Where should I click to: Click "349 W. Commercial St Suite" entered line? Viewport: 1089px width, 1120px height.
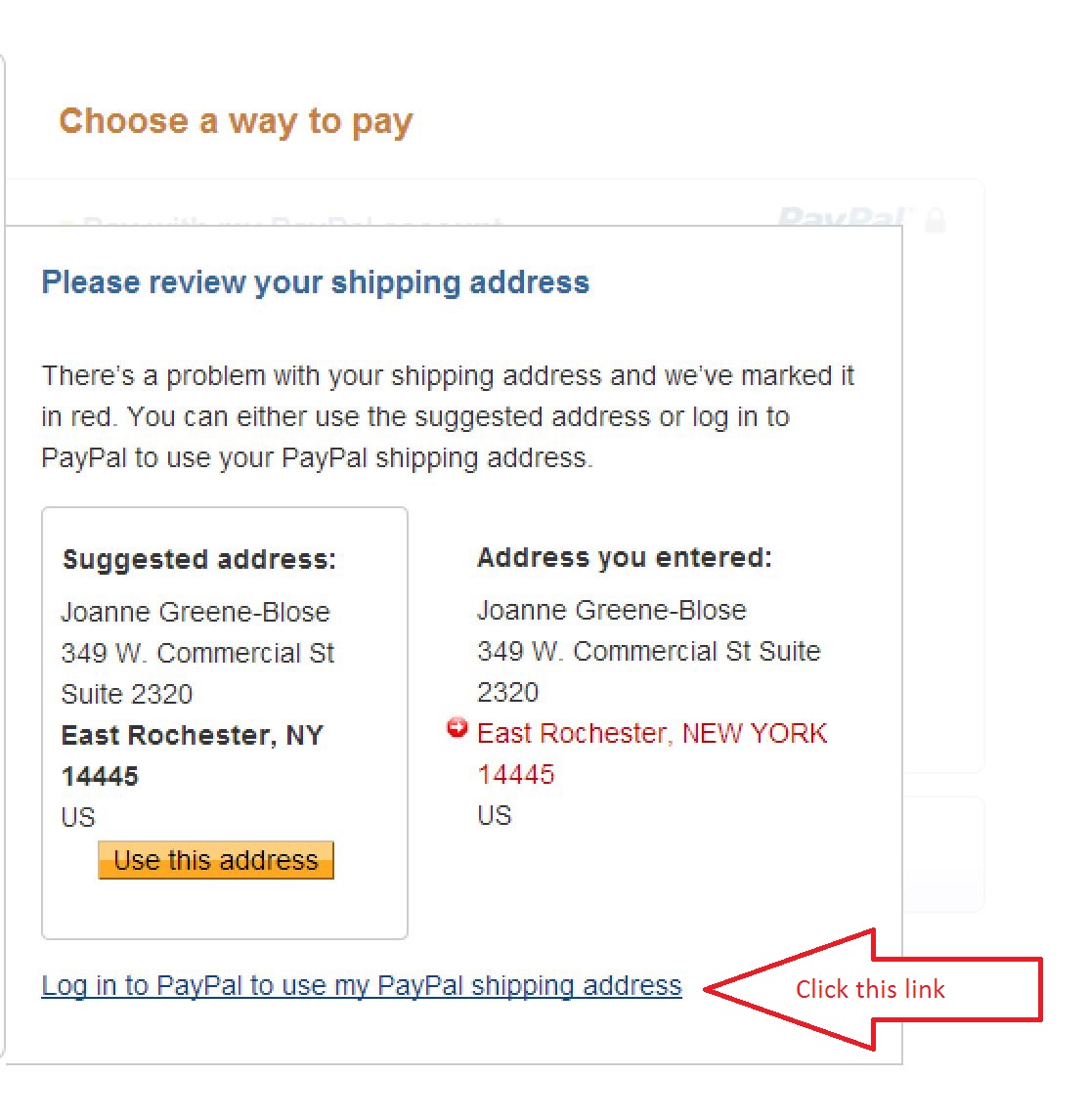coord(648,651)
